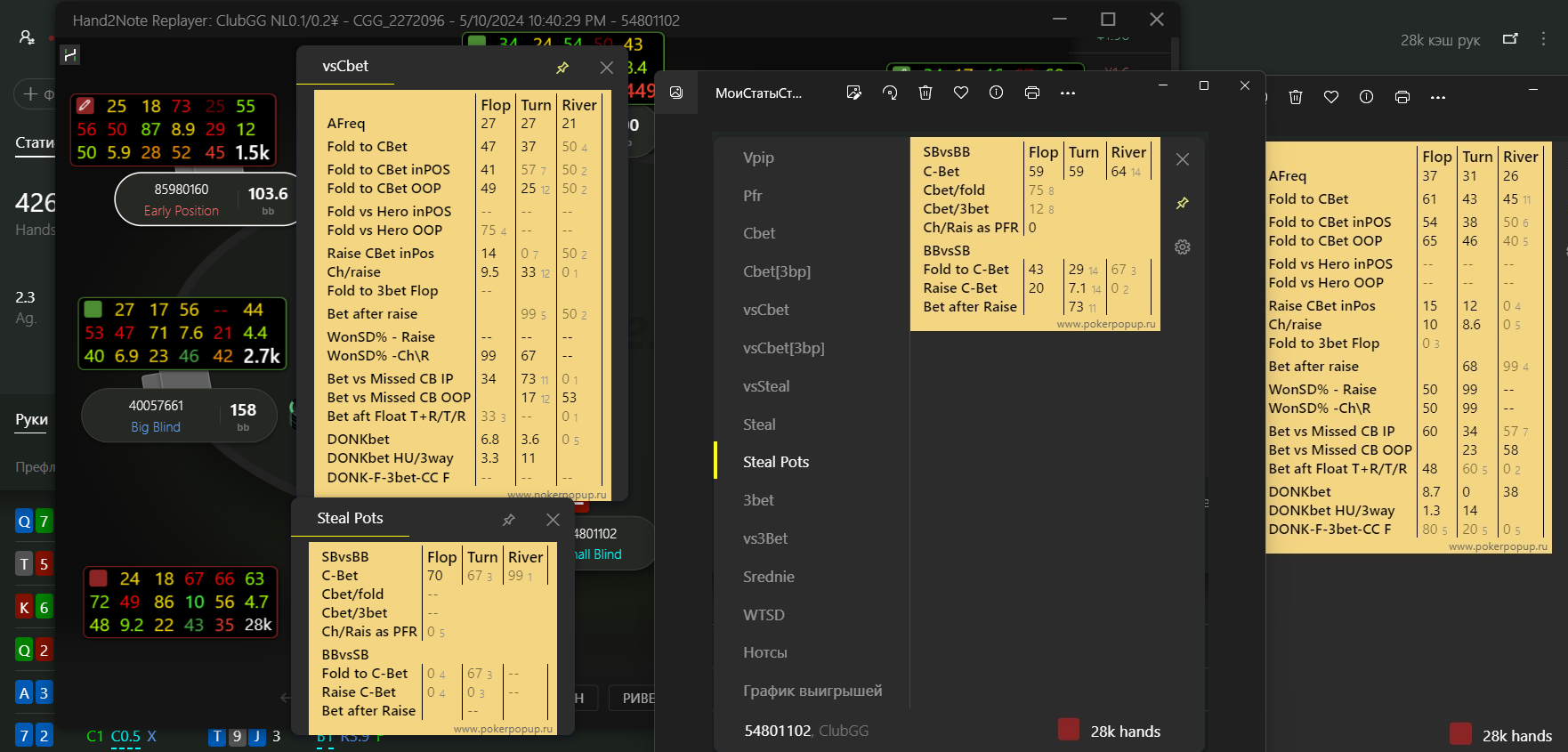Click Steal Pots popup title tab

pos(351,519)
